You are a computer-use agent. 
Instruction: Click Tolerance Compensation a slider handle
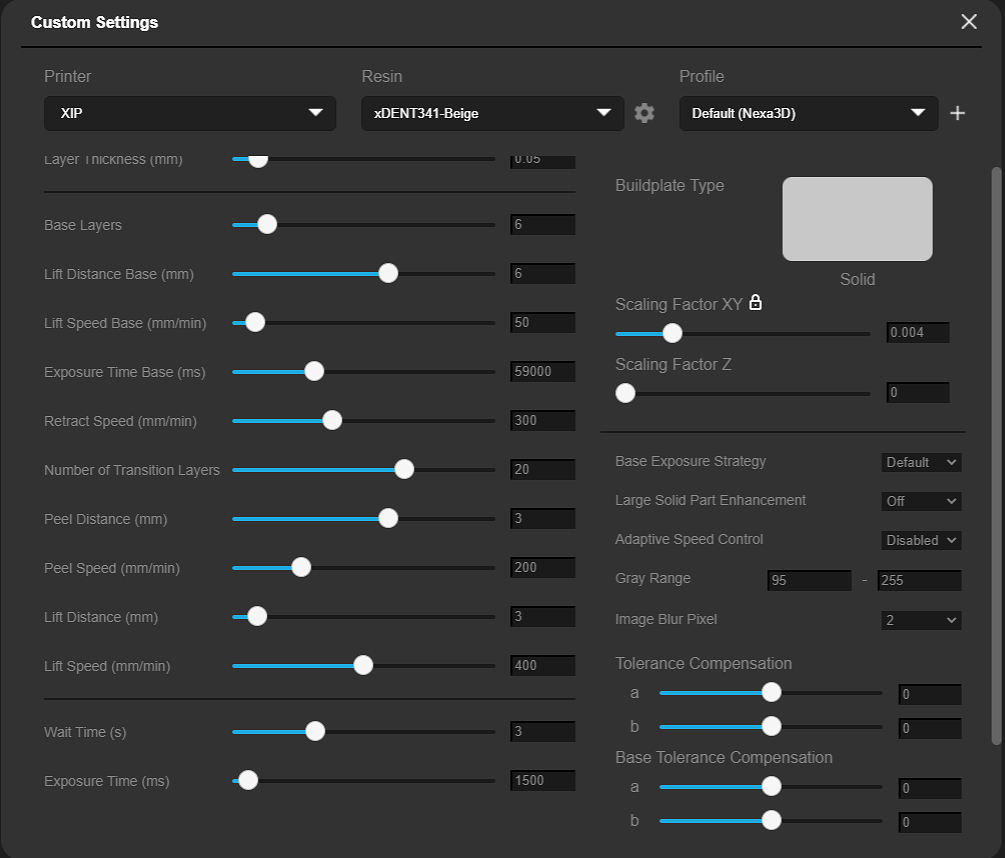coord(771,692)
